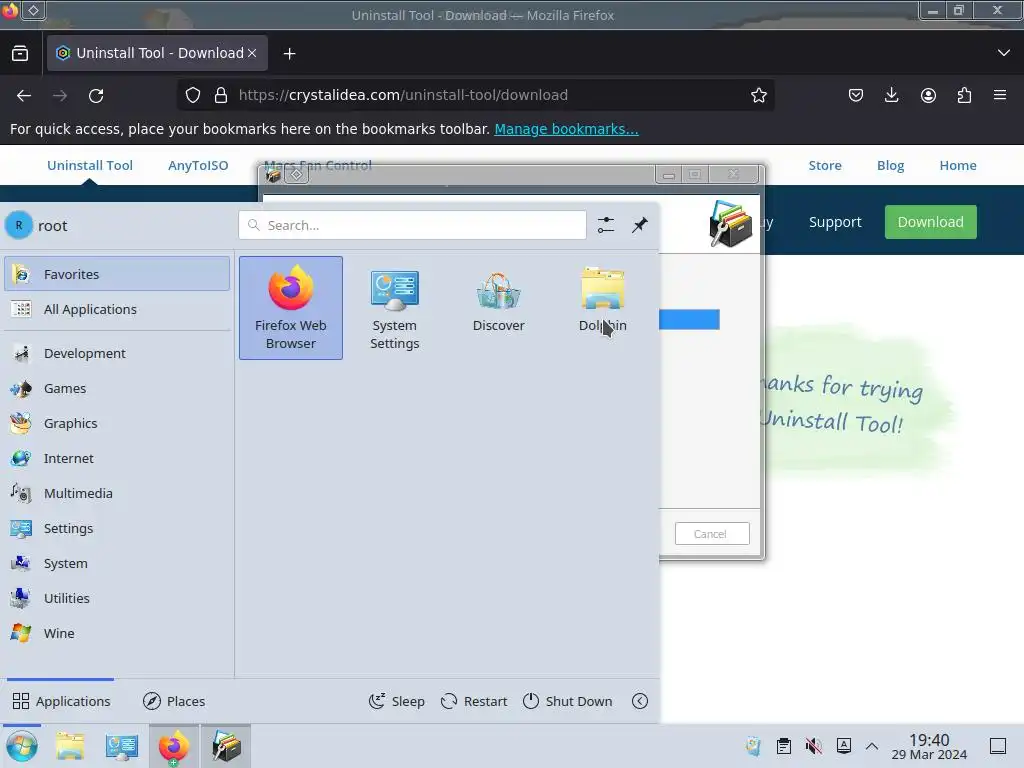Open Multimedia category
Viewport: 1024px width, 768px height.
pos(117,493)
